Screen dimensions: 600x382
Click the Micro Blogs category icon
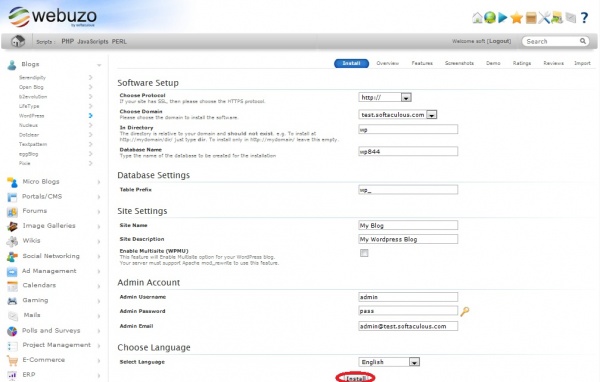coord(12,182)
